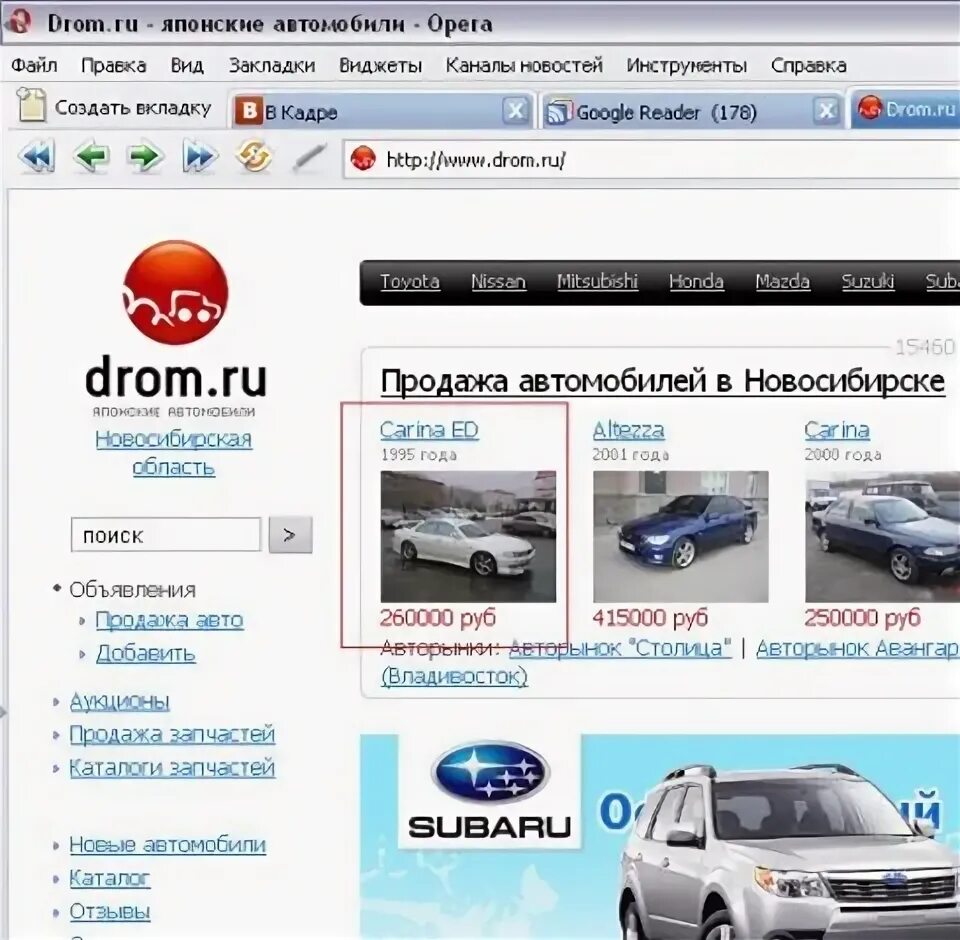Viewport: 960px width, 940px height.
Task: Open the Файл menu
Action: pos(34,66)
